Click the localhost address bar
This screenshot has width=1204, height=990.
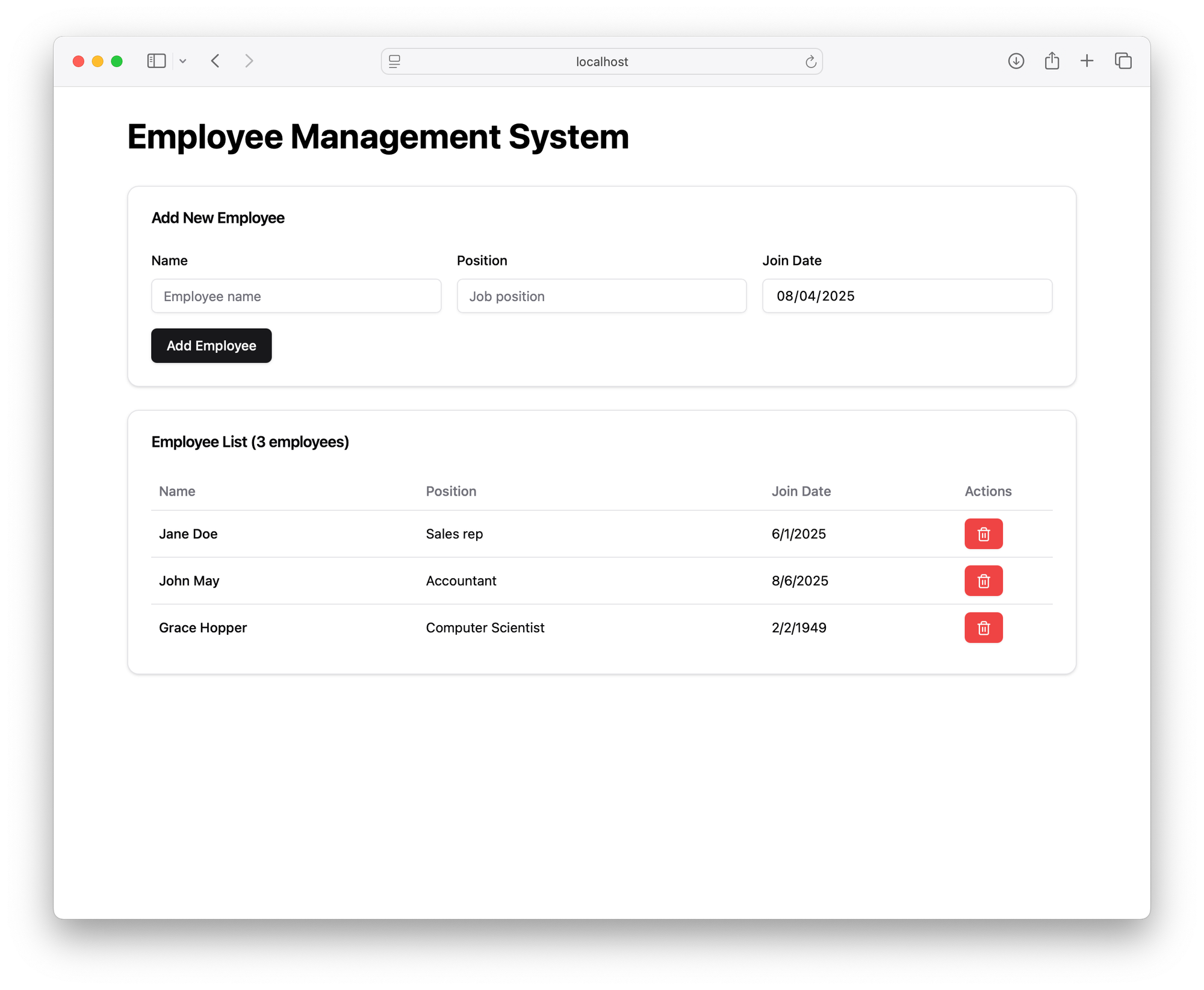(601, 61)
